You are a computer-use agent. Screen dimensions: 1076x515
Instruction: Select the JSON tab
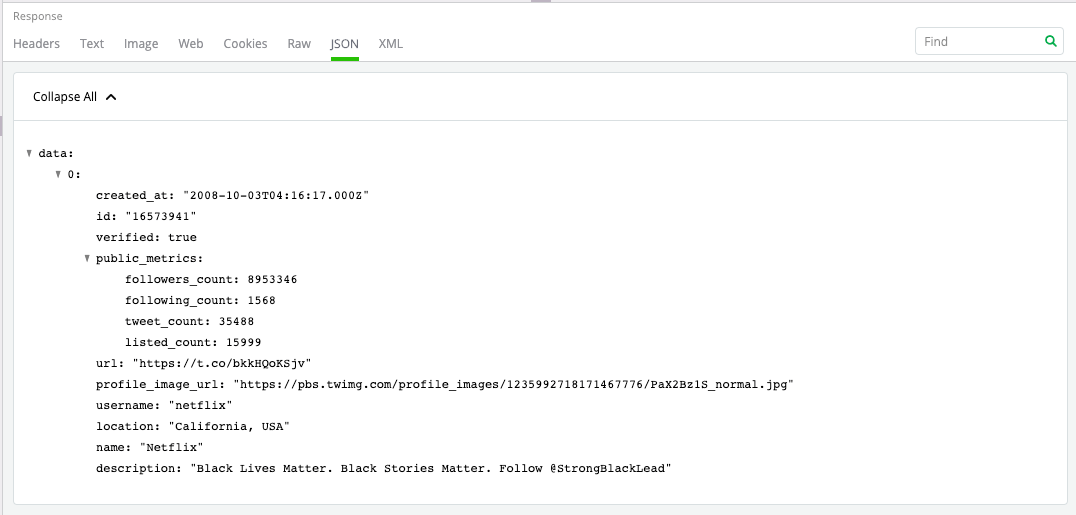click(x=344, y=43)
